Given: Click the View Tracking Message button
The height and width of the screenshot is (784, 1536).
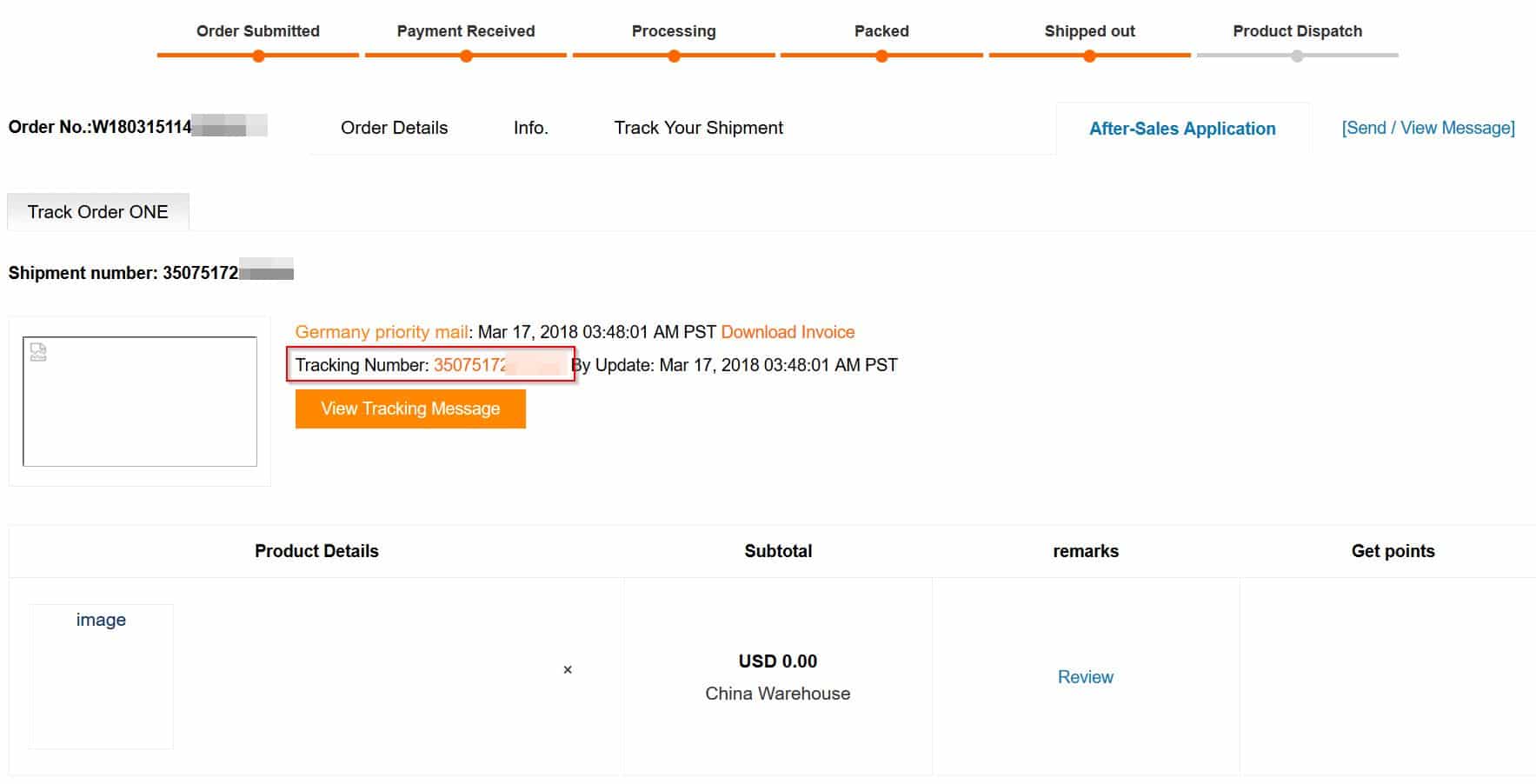Looking at the screenshot, I should [410, 409].
